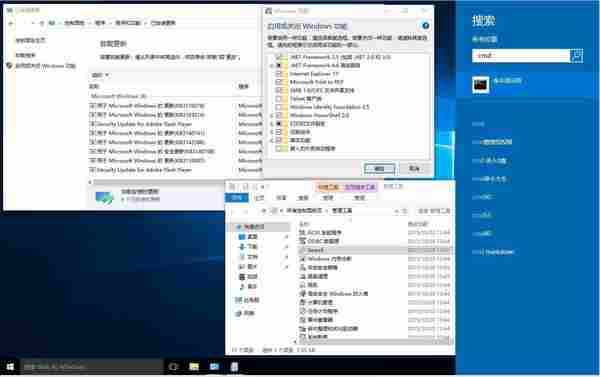Screen dimensions: 600x377
Task: Toggle the Internet Explorer 11 checkbox
Action: [279, 73]
